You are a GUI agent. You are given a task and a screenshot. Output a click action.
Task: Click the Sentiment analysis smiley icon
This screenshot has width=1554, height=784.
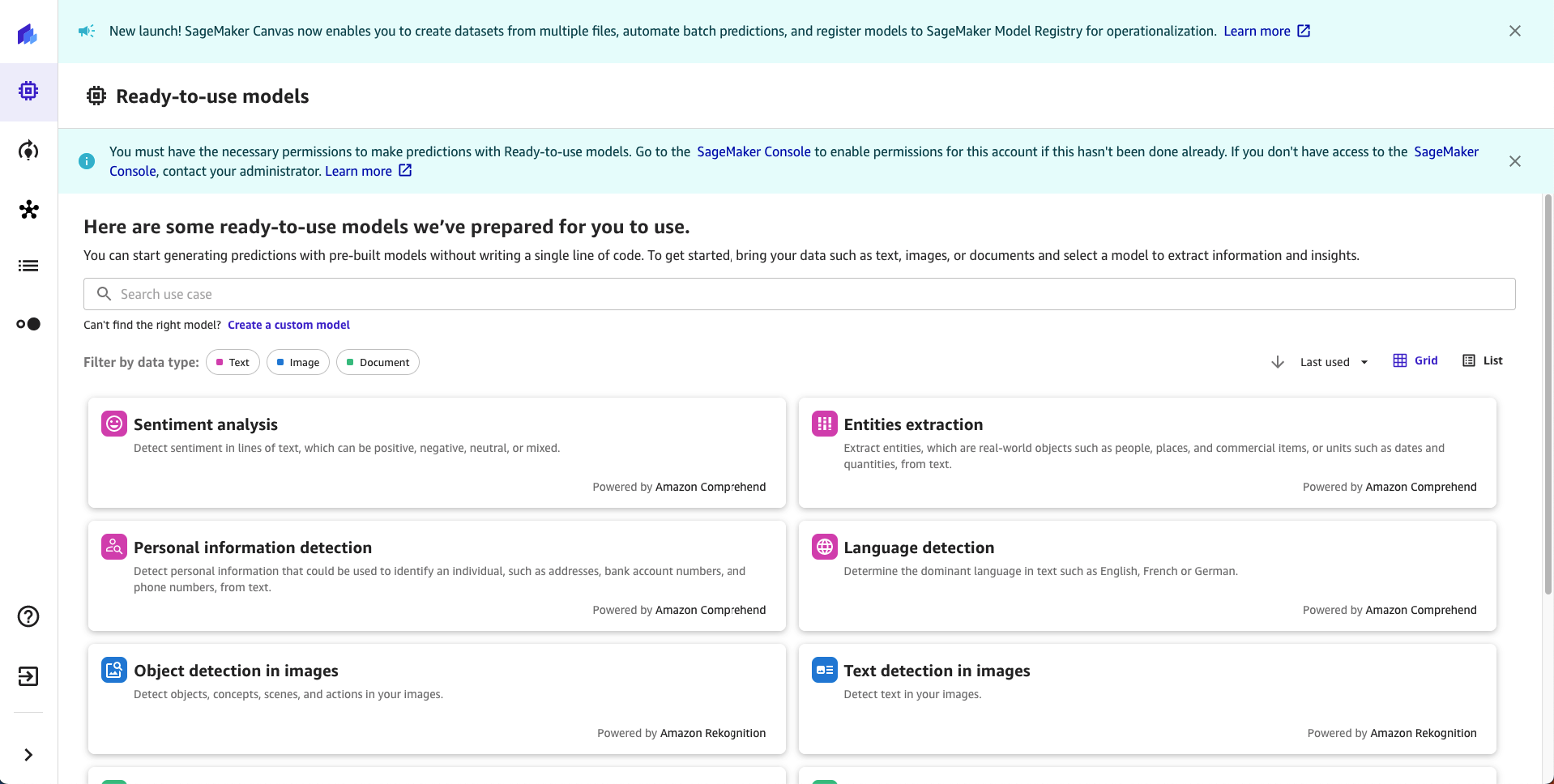click(x=114, y=424)
